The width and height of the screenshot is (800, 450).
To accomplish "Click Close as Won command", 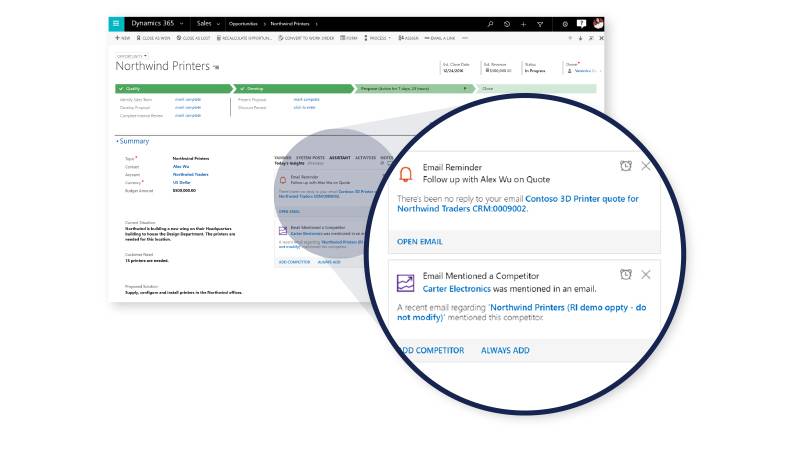I will point(153,38).
